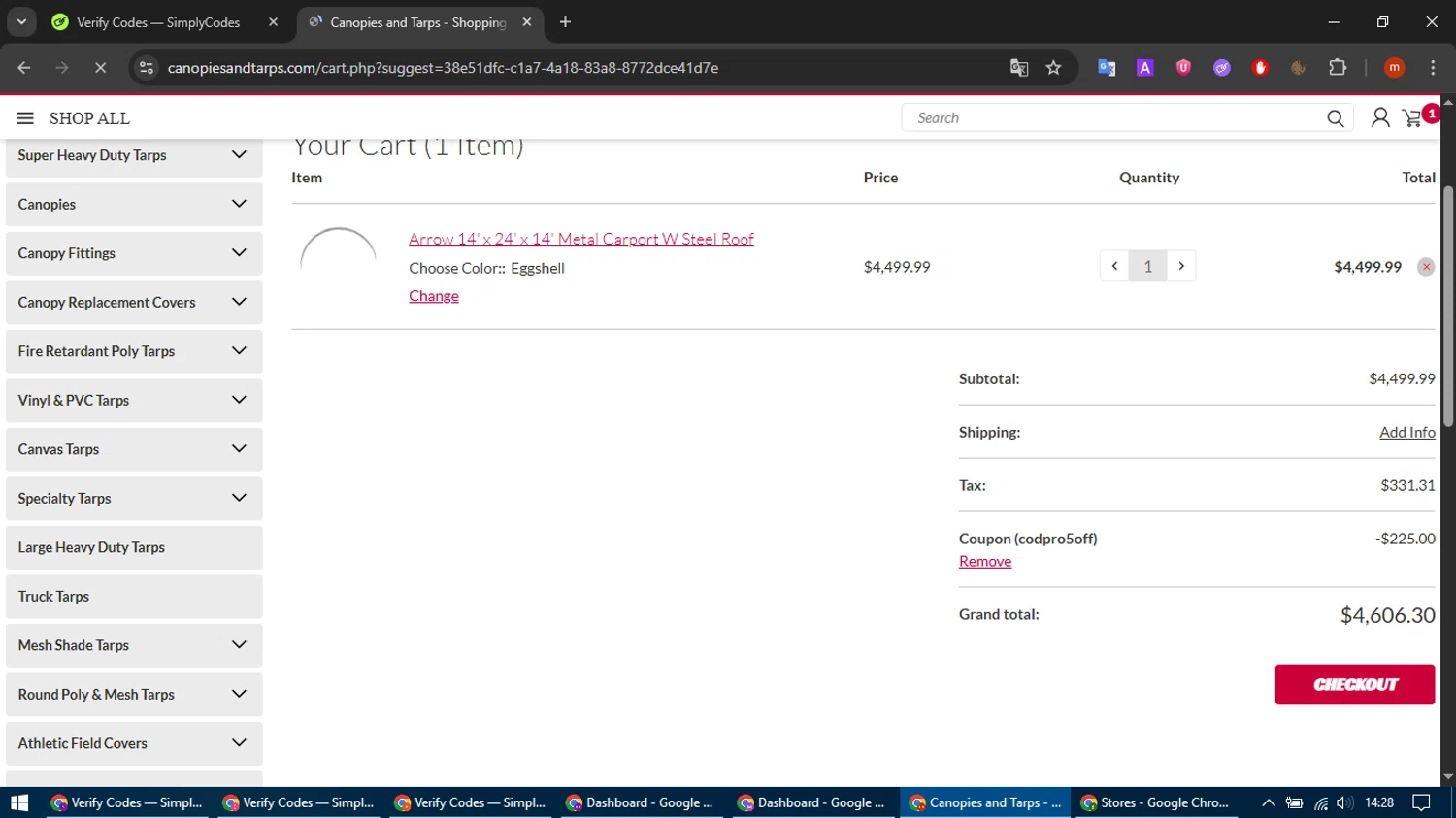Image resolution: width=1456 pixels, height=818 pixels.
Task: Open the Chrome extensions puzzle icon
Action: point(1338,68)
